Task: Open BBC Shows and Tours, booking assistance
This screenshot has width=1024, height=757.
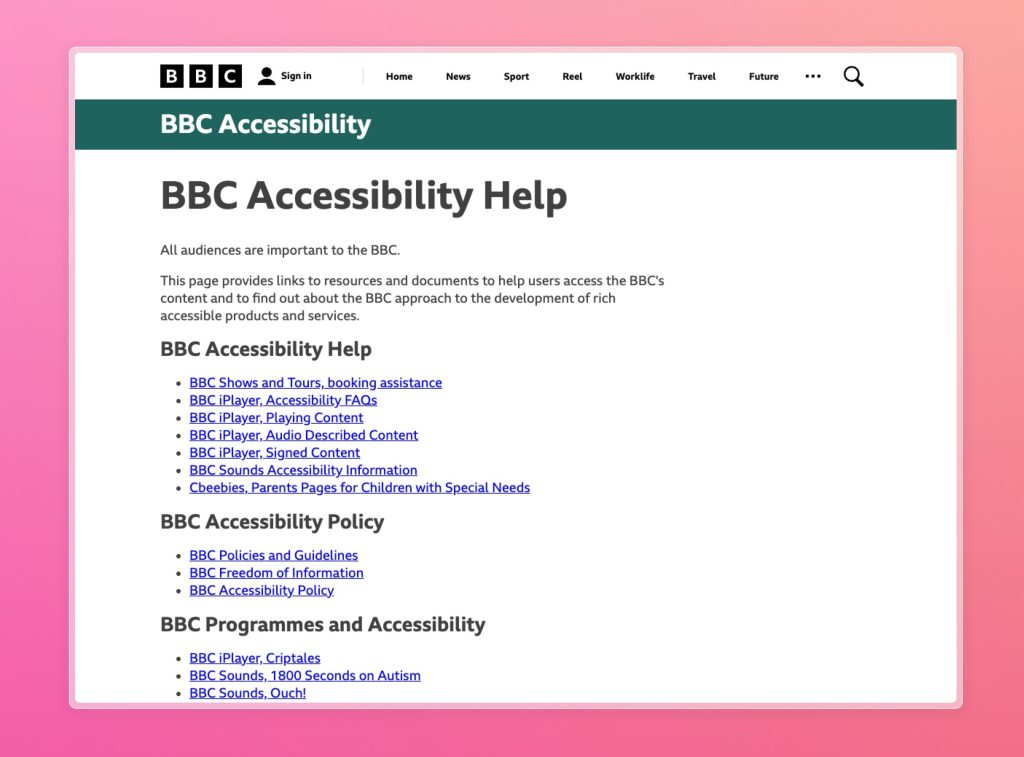Action: [x=315, y=383]
